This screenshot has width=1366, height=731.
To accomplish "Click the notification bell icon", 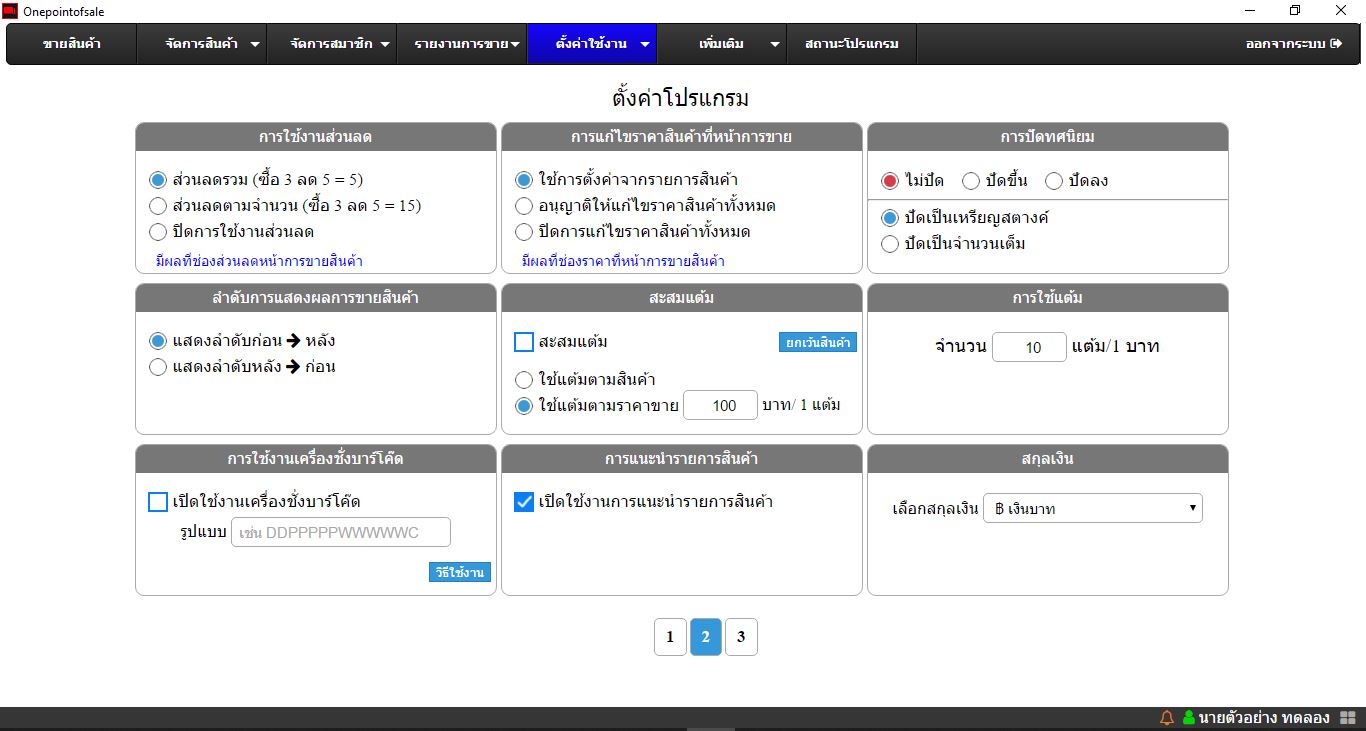I will point(1166,718).
